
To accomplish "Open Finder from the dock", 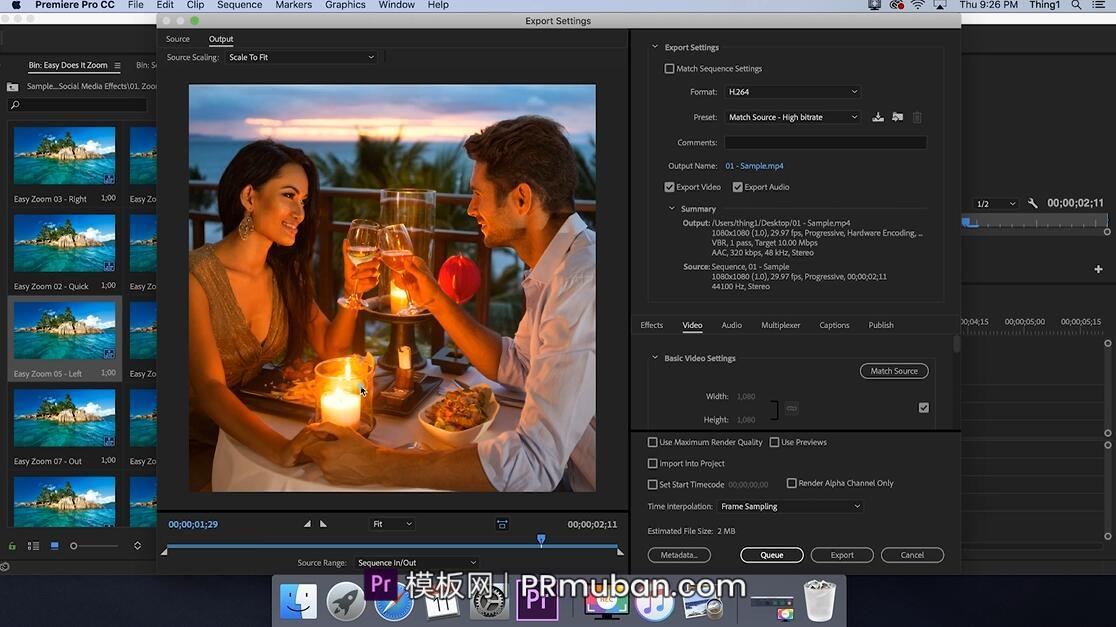I will coord(298,602).
